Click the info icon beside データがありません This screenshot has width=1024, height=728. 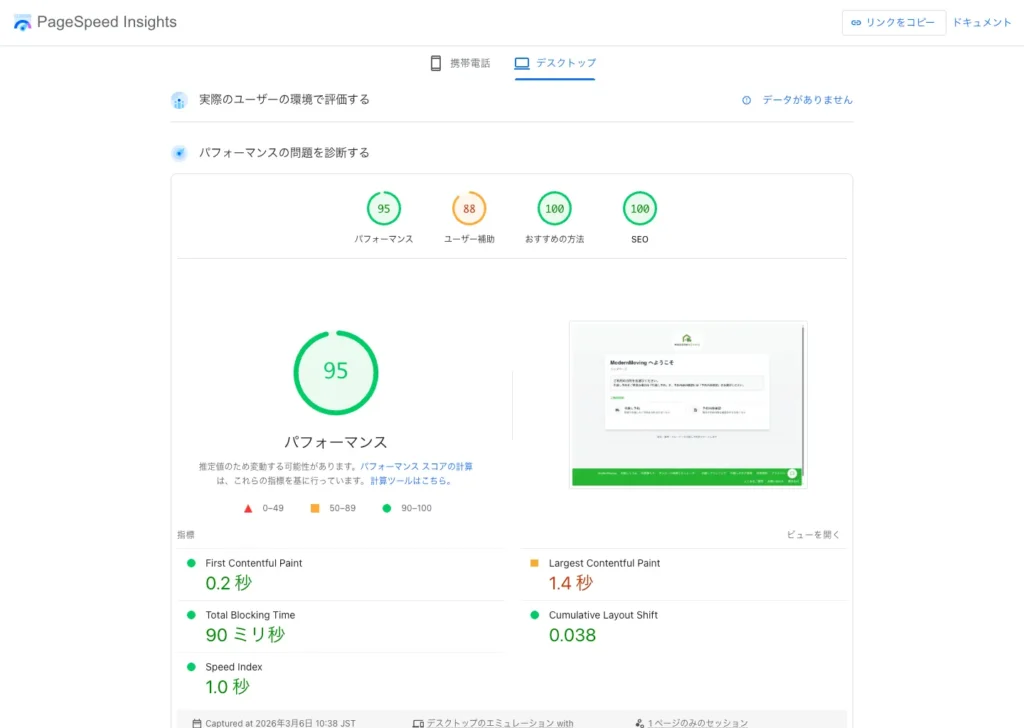[x=746, y=100]
